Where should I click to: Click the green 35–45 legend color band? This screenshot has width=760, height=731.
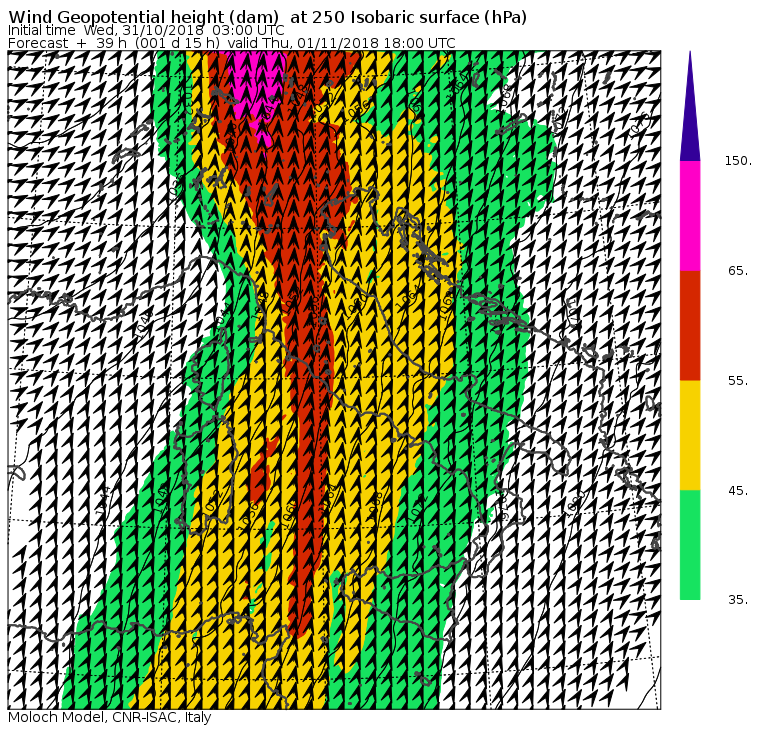(690, 545)
